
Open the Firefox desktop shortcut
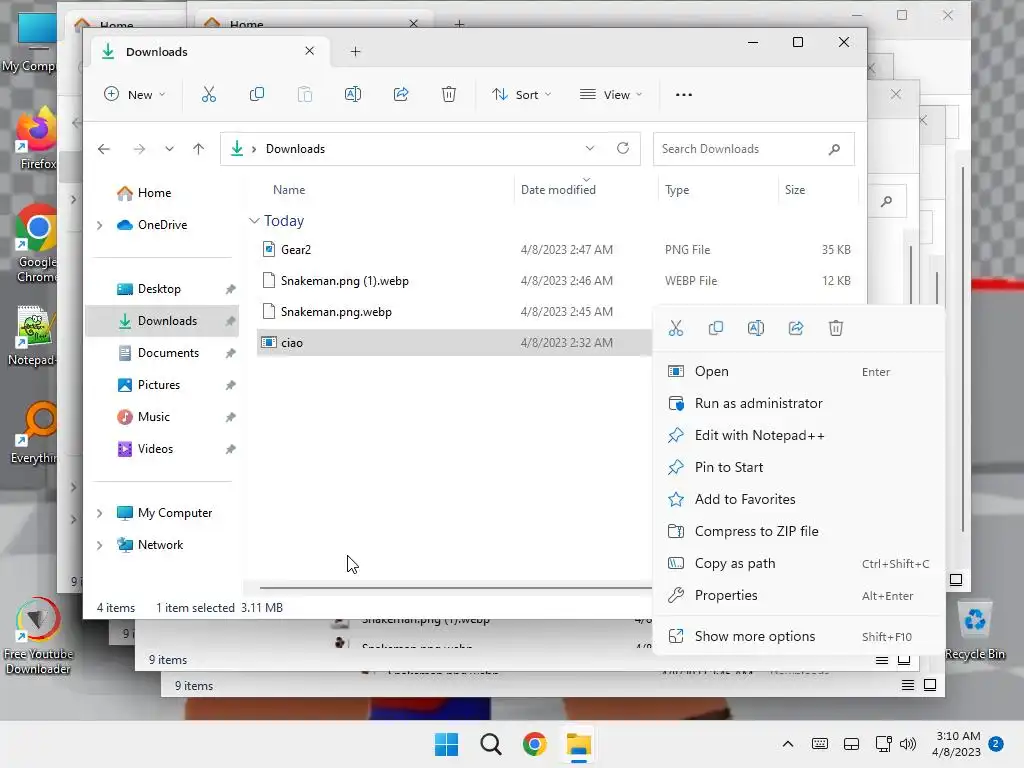[37, 139]
